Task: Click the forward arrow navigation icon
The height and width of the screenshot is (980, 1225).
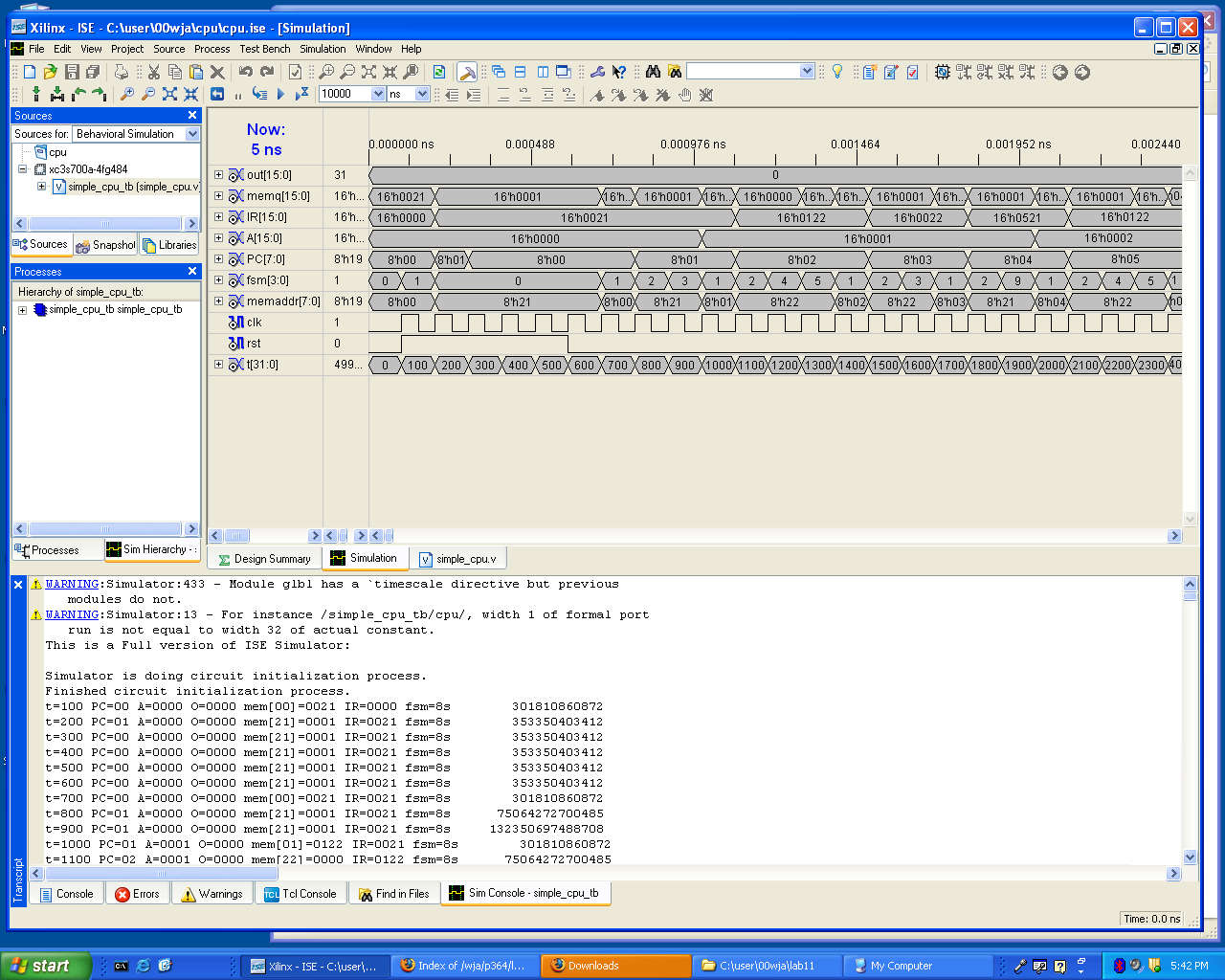Action: (1082, 72)
